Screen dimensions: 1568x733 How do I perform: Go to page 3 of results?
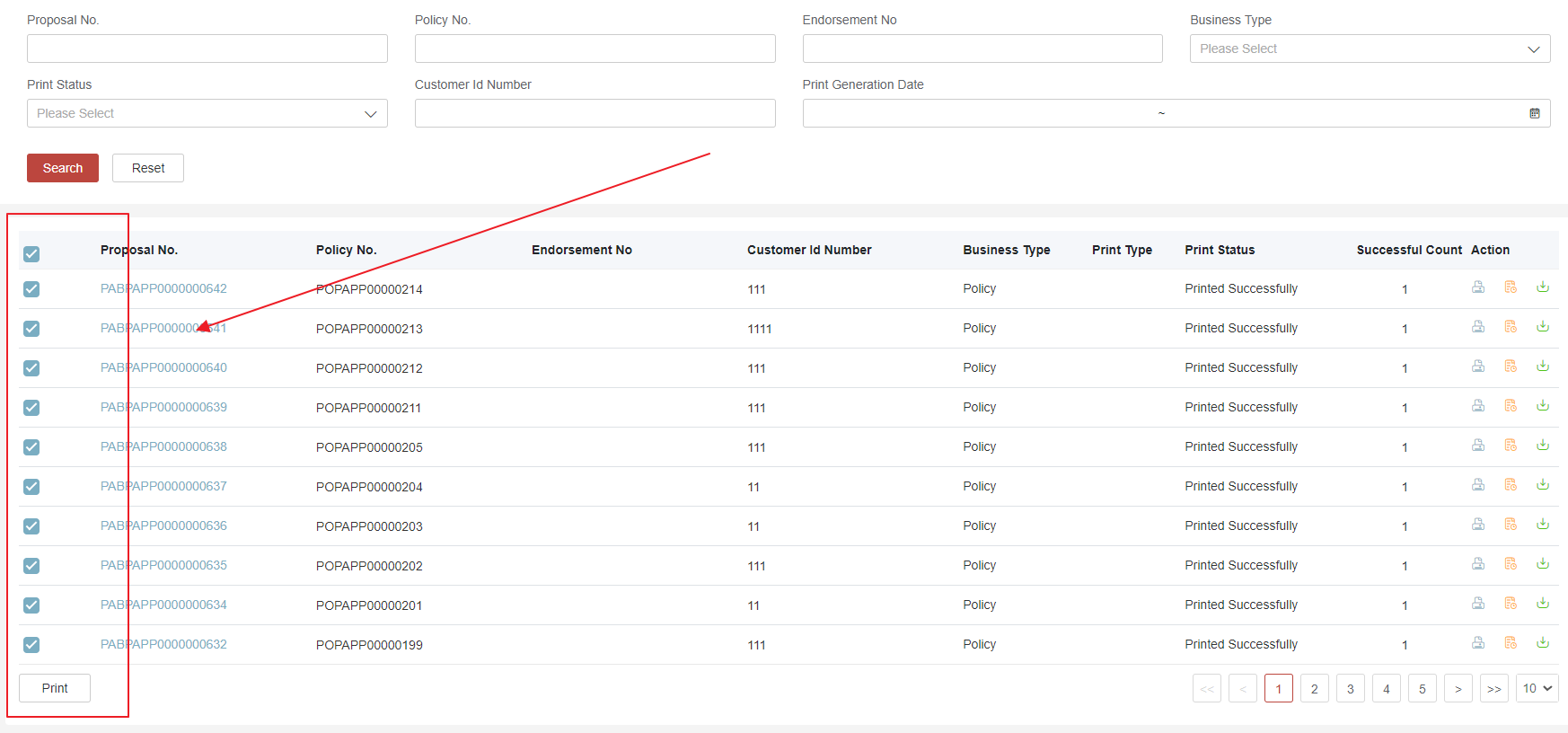click(x=1350, y=688)
